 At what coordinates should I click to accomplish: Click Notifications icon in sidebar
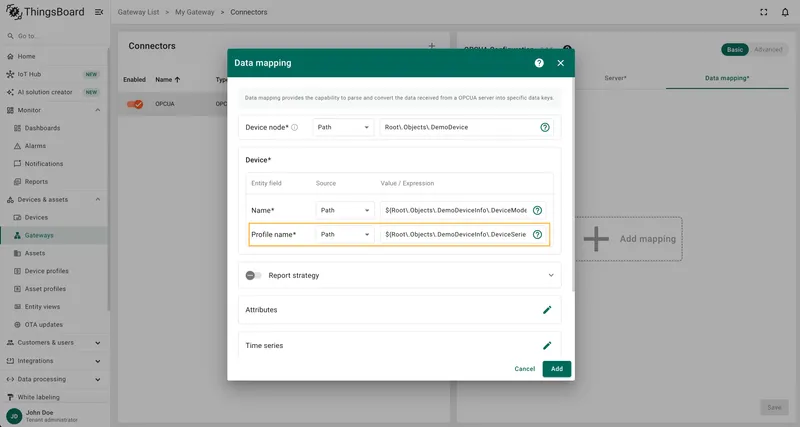pyautogui.click(x=17, y=164)
